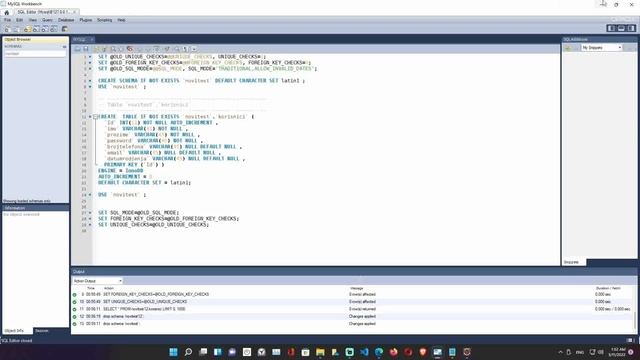Image resolution: width=640 pixels, height=360 pixels.
Task: Open the Windows Start menu
Action: point(173,352)
